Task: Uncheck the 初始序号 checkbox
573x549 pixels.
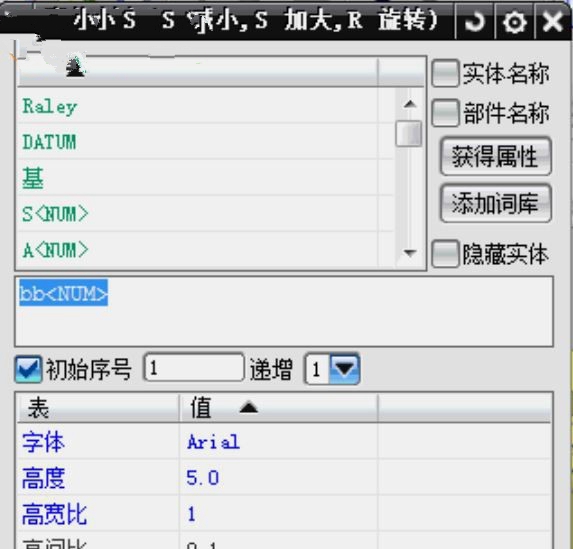Action: tap(28, 369)
